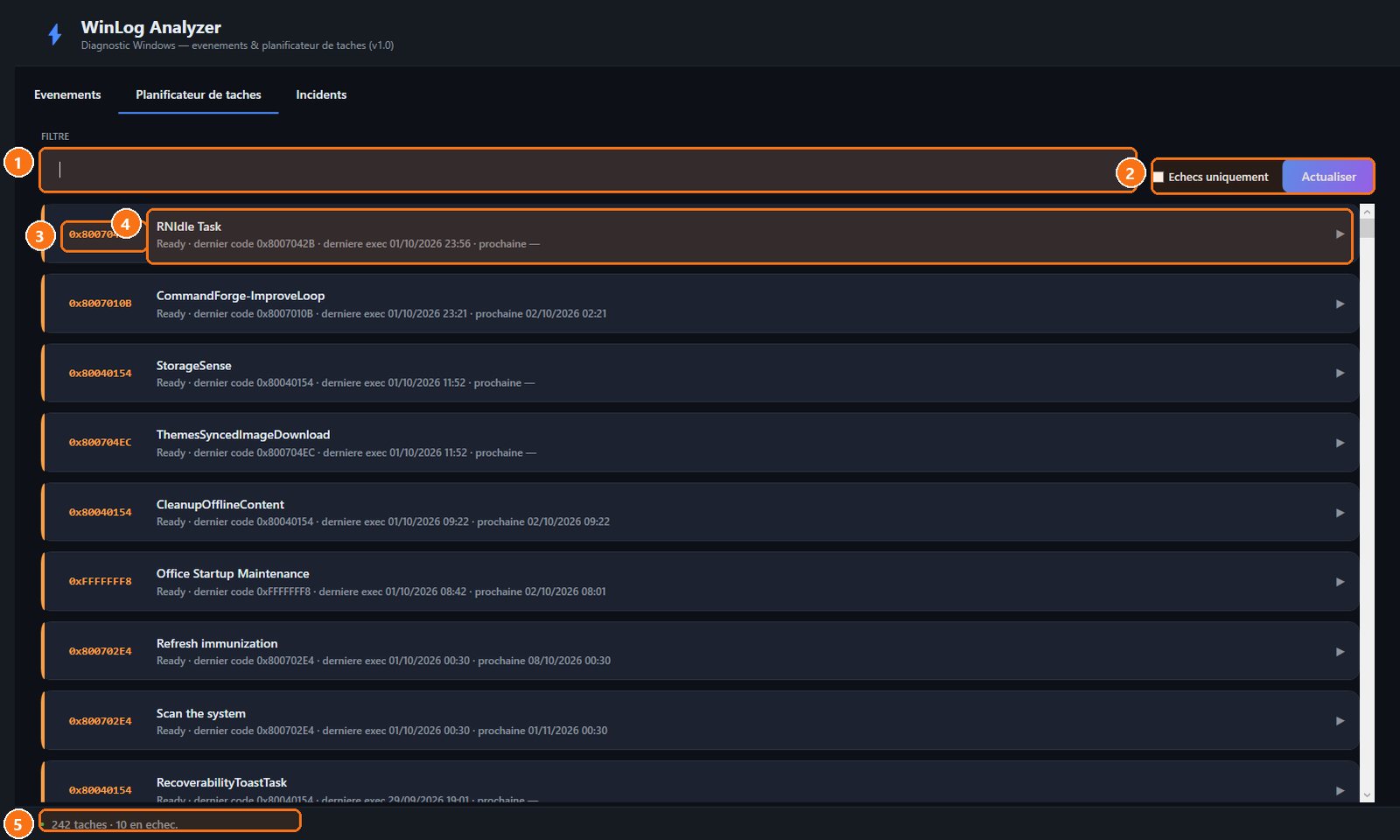Expand the RecoverabilityToastTask row arrow
This screenshot has width=1400, height=840.
point(1340,790)
